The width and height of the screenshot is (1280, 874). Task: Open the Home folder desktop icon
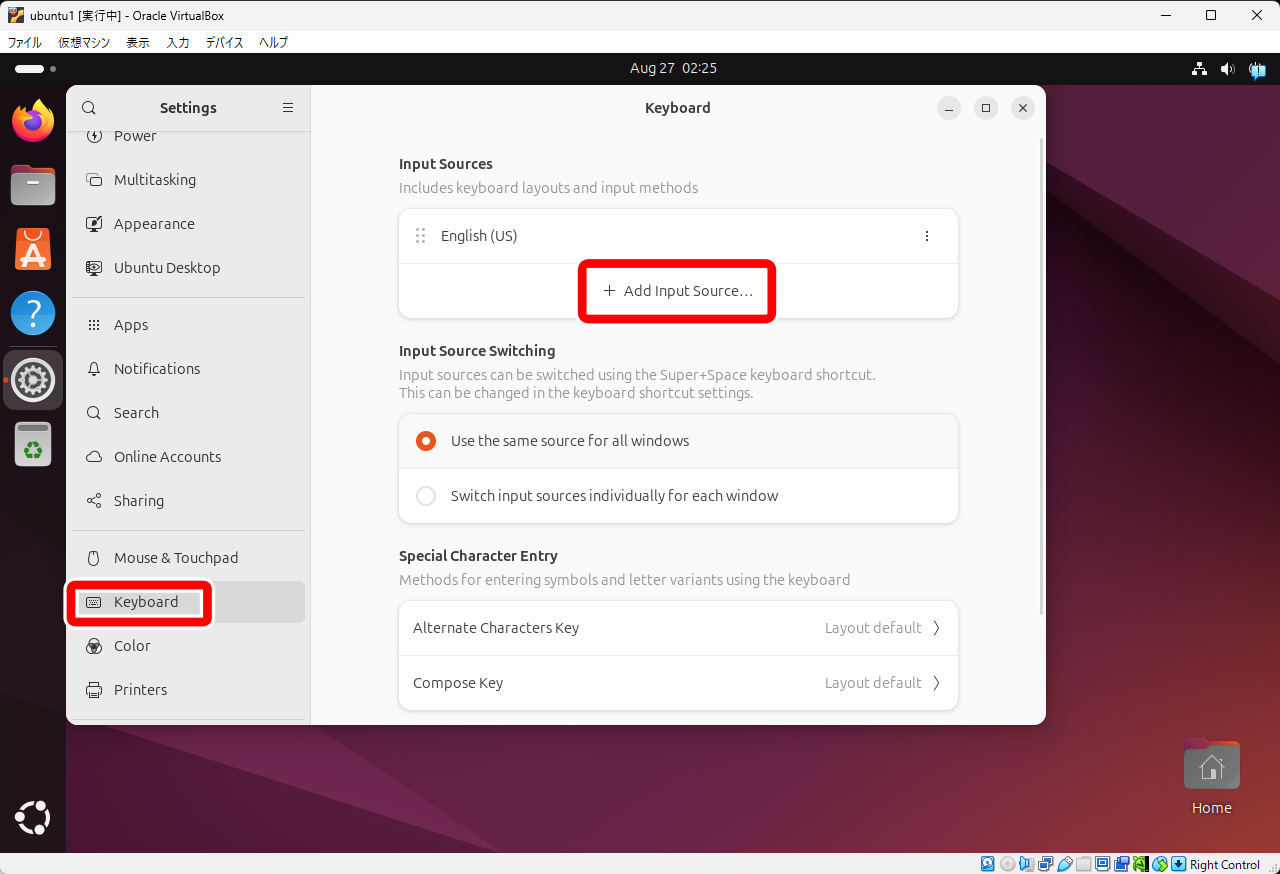point(1211,777)
